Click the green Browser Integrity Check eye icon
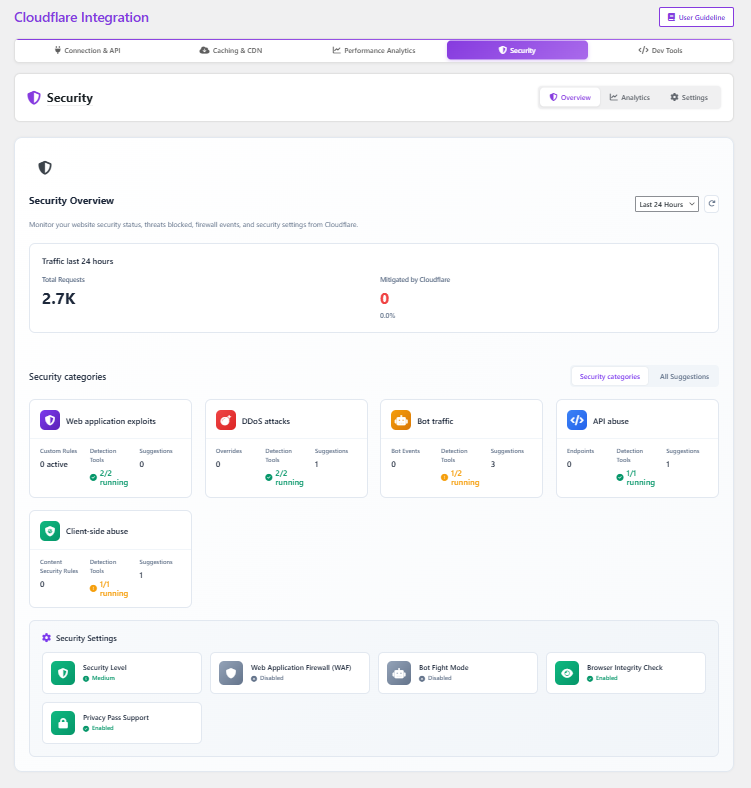Image resolution: width=751 pixels, height=788 pixels. tap(567, 673)
